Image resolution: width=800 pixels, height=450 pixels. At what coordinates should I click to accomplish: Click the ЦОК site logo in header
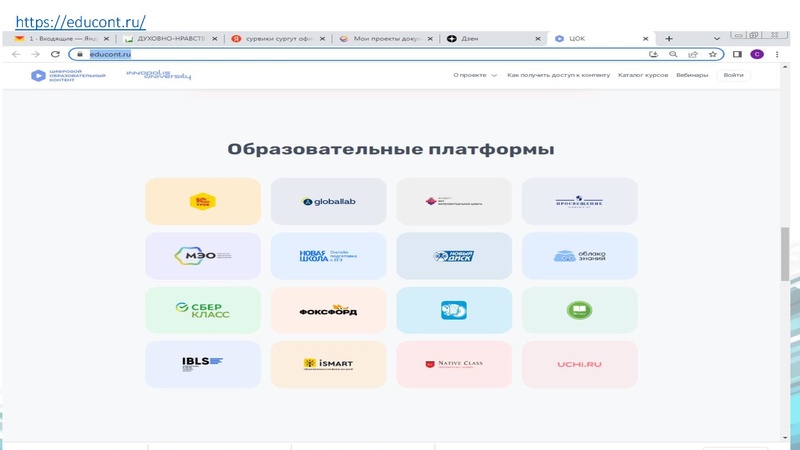[68, 76]
